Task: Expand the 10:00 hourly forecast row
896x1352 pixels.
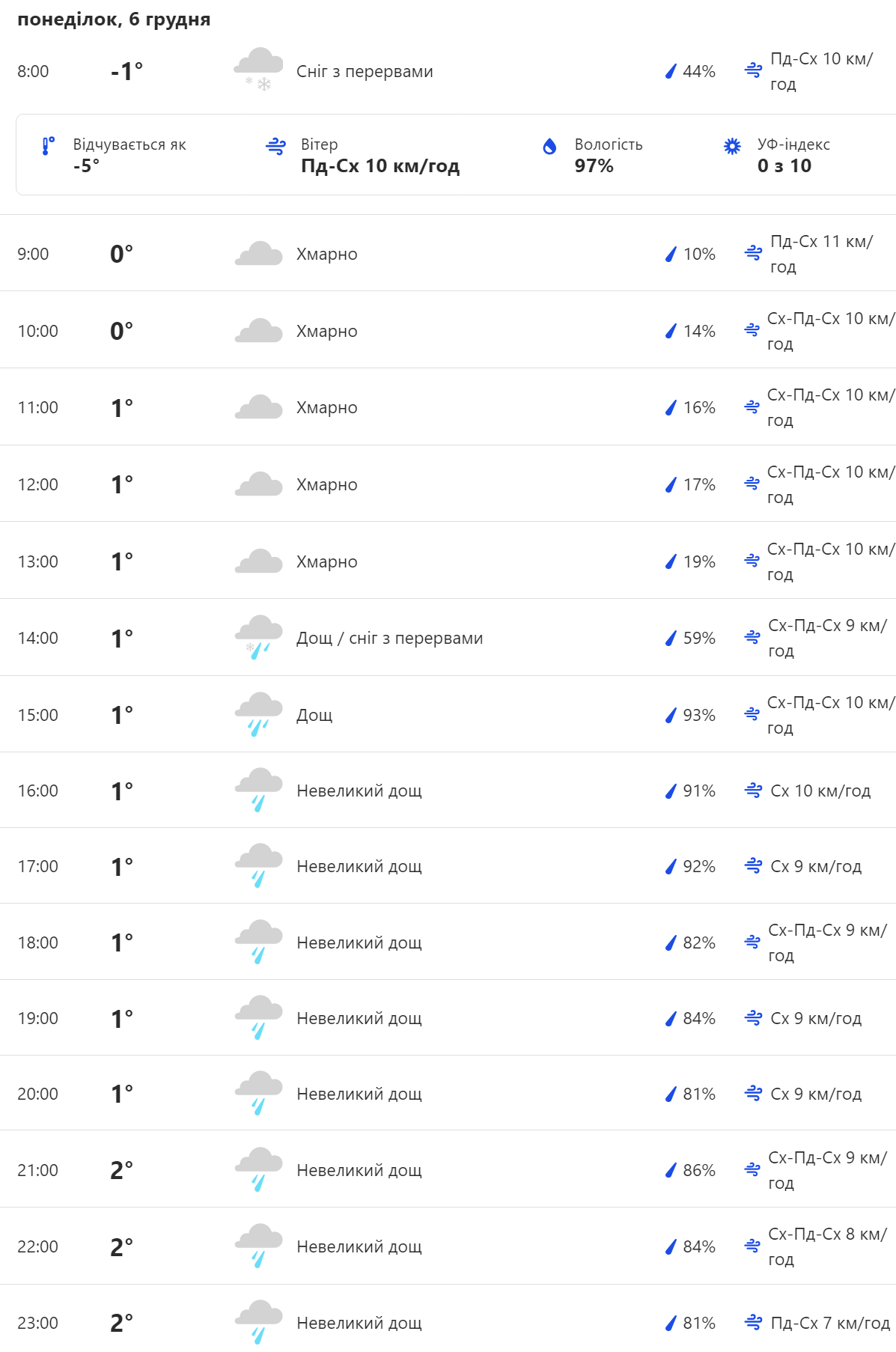Action: pos(448,331)
